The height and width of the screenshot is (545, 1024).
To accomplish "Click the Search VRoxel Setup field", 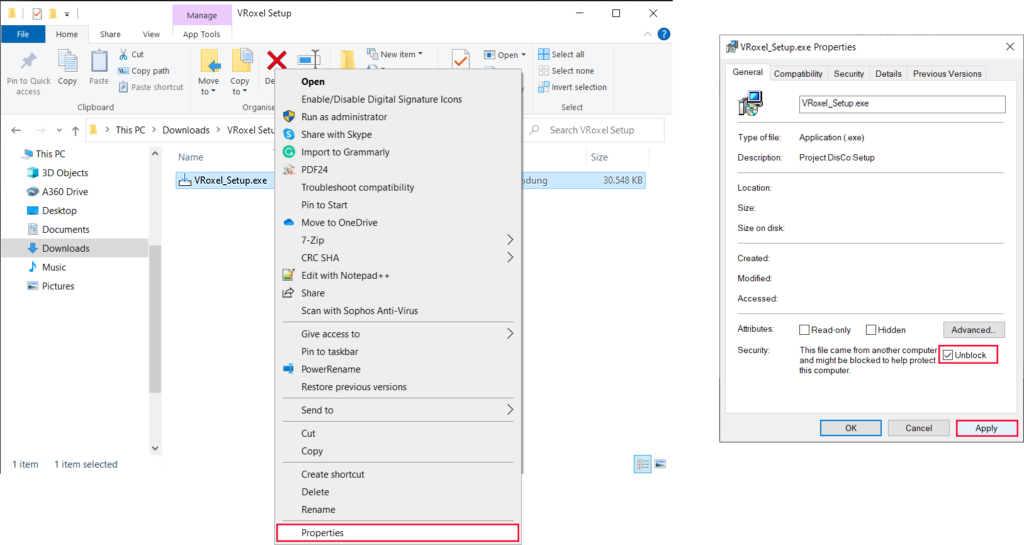I will 595,130.
